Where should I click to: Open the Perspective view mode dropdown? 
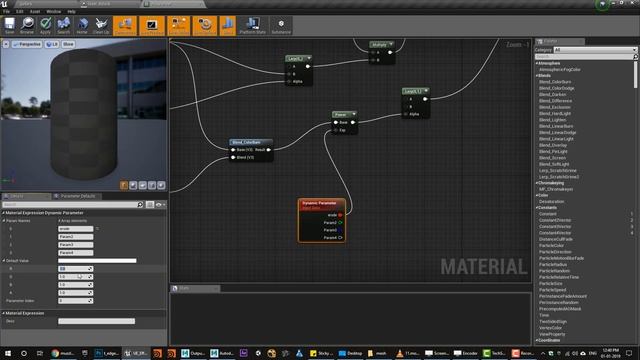click(27, 44)
